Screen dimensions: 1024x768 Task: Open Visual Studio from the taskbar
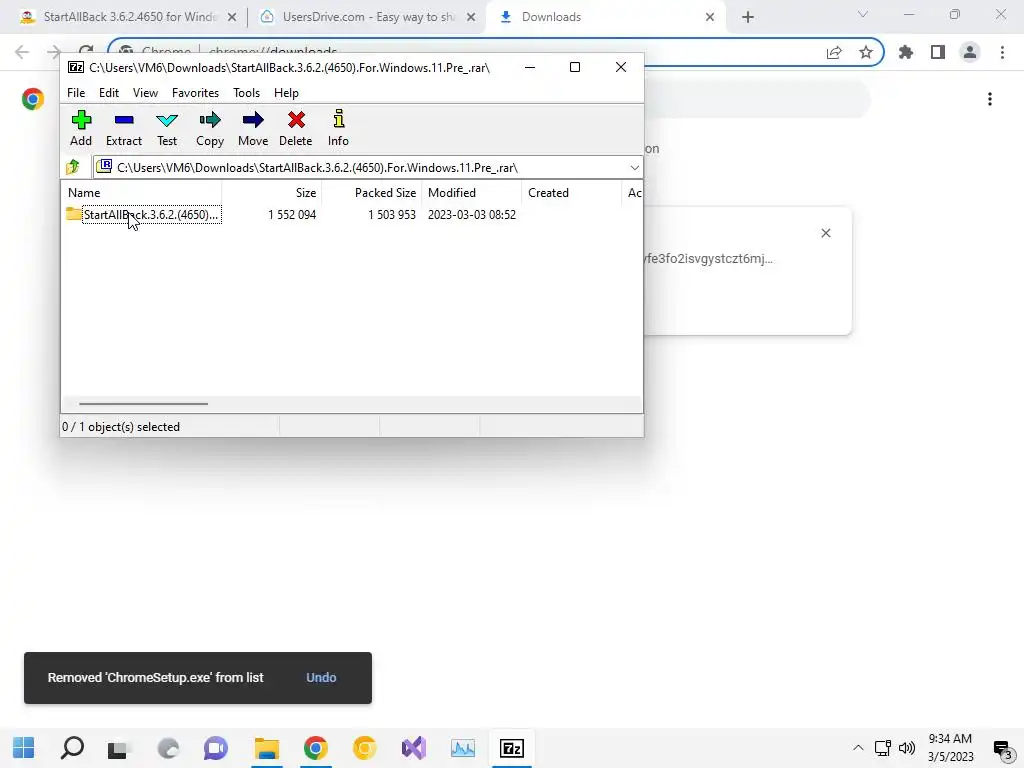click(413, 748)
